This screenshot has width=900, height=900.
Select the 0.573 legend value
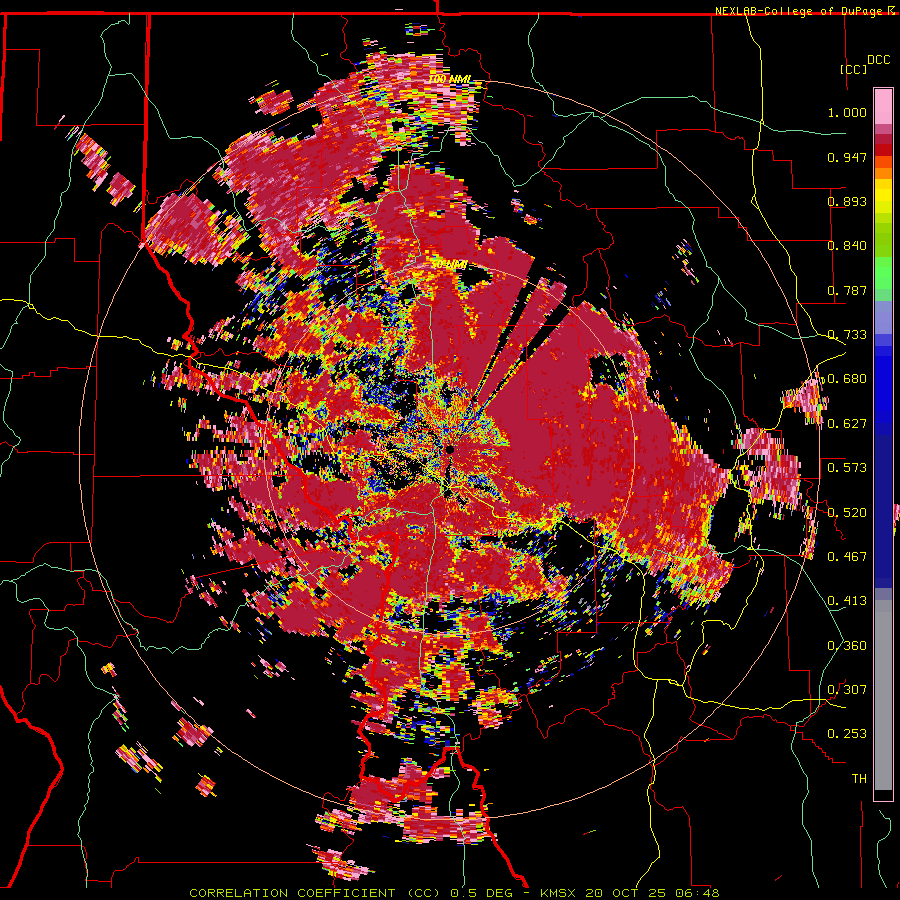pos(847,468)
